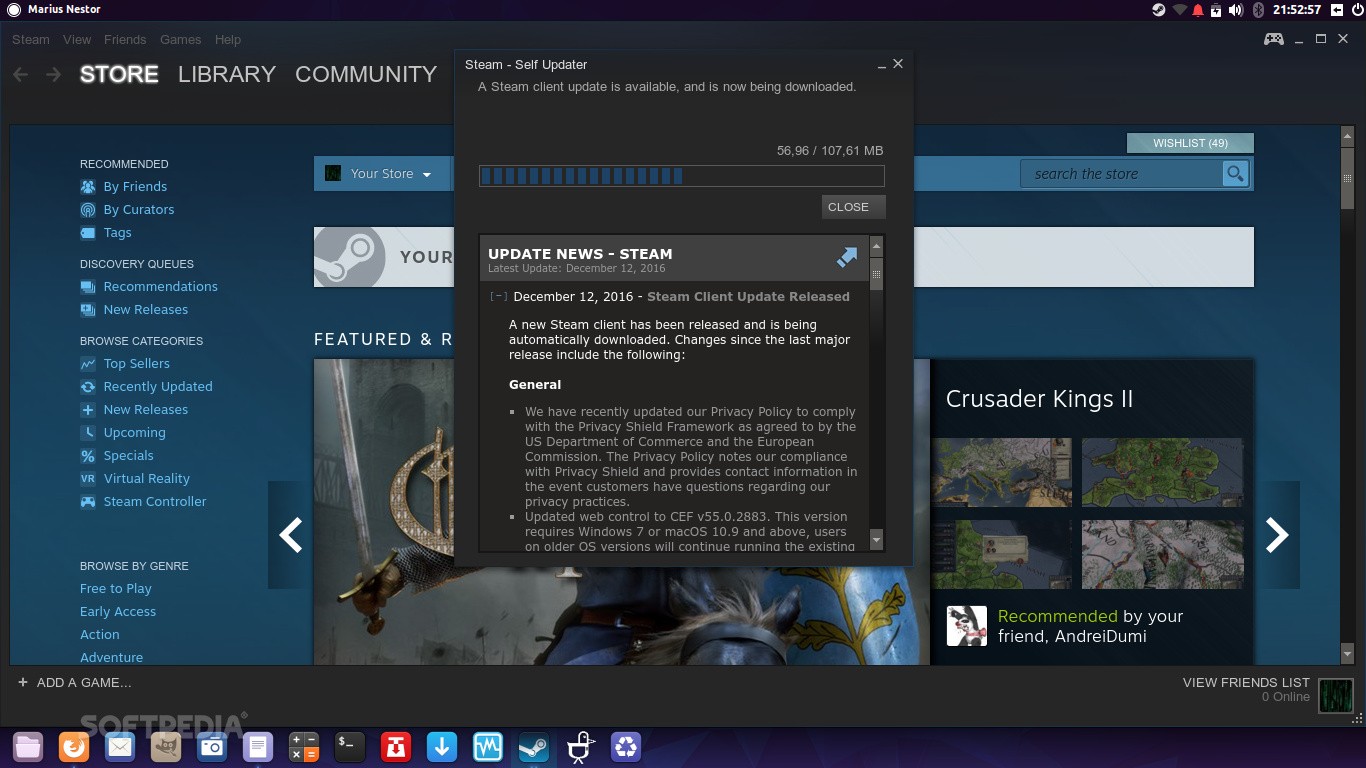Click the update news scrollbar up arrow
Image resolution: width=1366 pixels, height=768 pixels.
tap(877, 246)
